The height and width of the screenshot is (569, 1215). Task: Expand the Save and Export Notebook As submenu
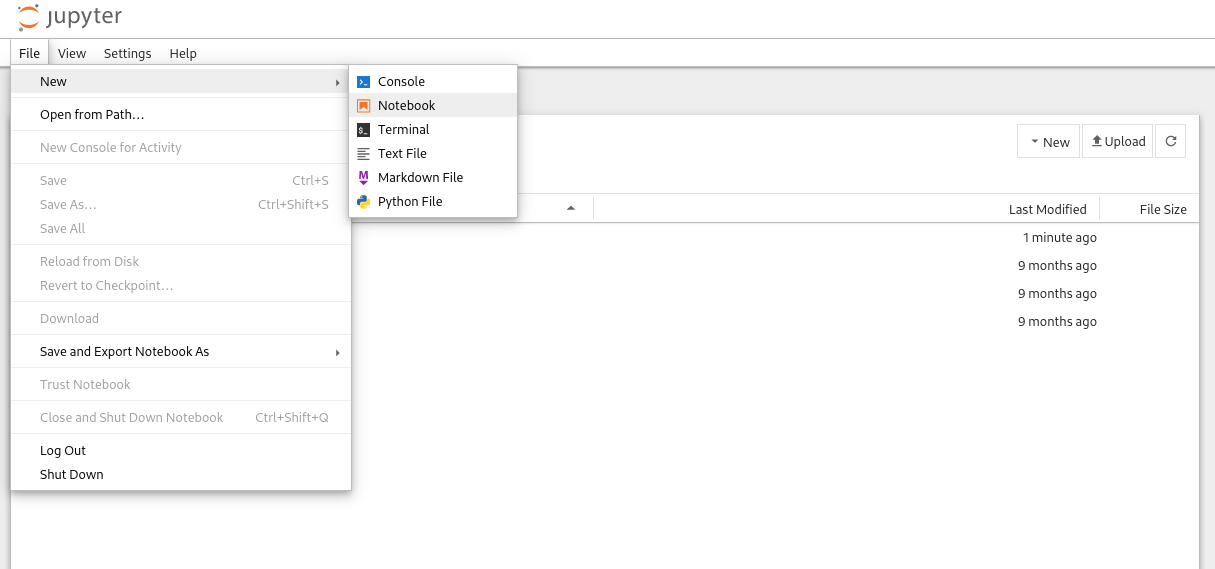(180, 352)
